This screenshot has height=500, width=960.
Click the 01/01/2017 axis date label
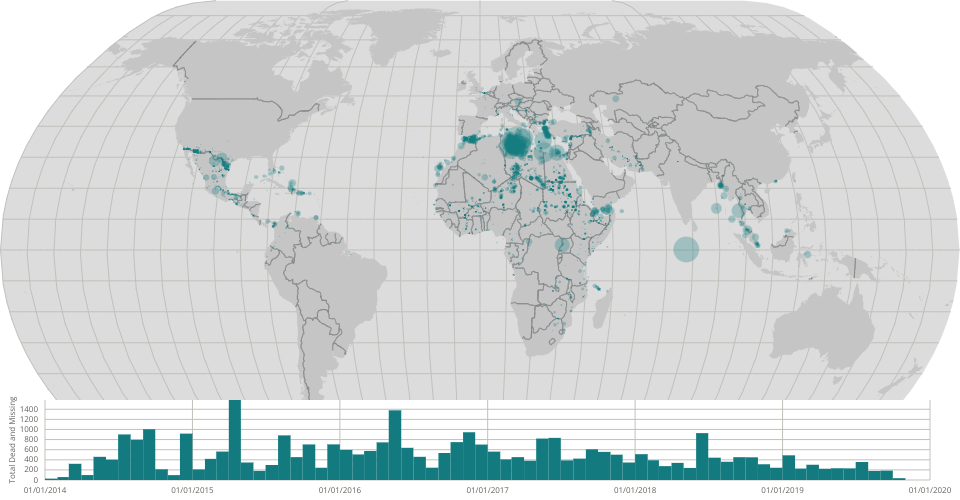(487, 490)
